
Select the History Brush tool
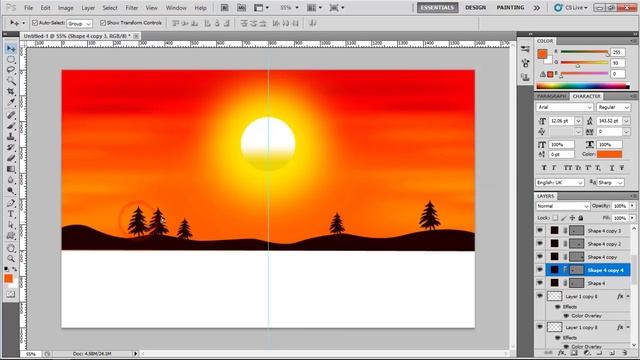[x=11, y=147]
